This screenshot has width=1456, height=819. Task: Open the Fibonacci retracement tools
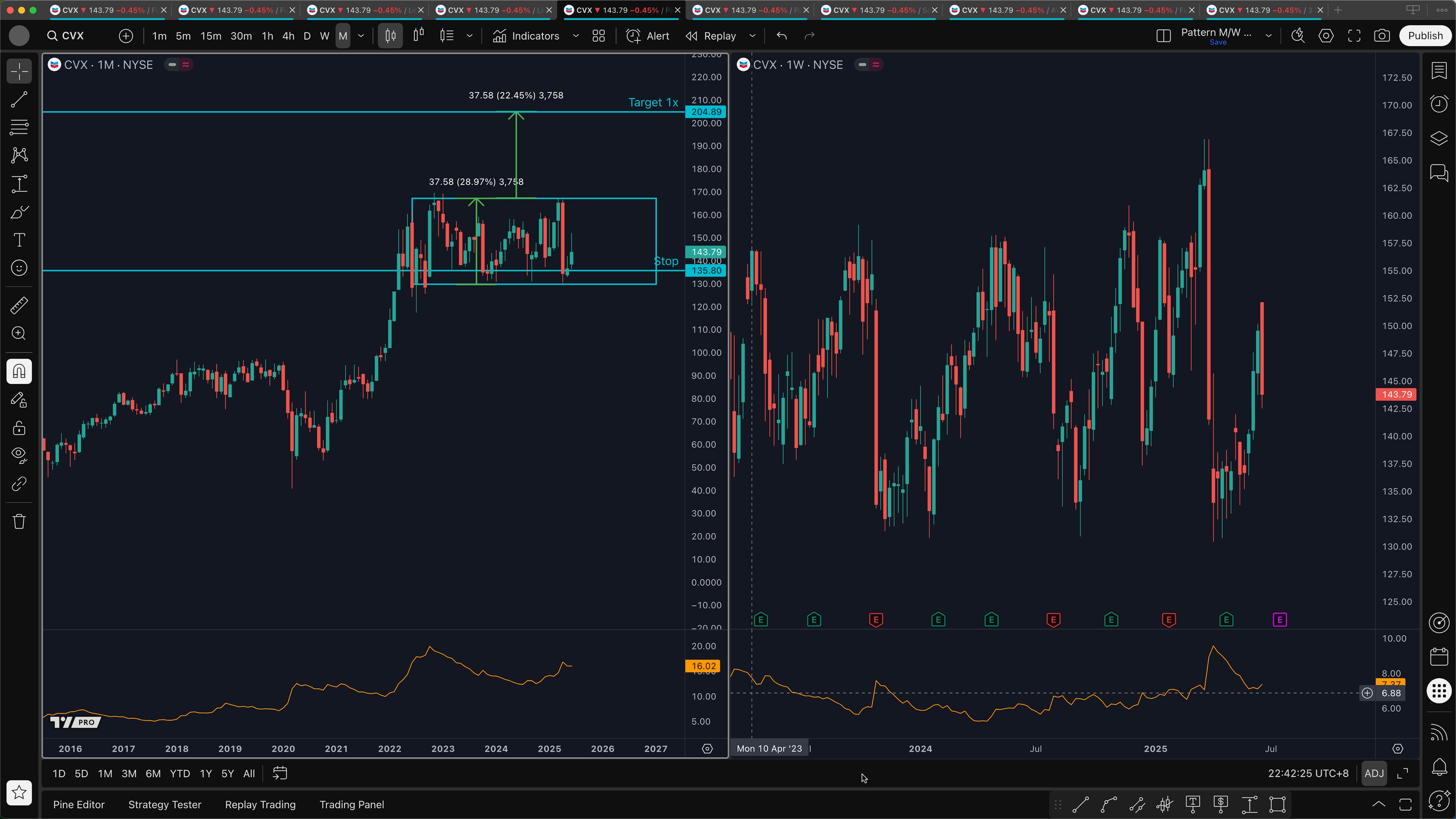pyautogui.click(x=19, y=128)
